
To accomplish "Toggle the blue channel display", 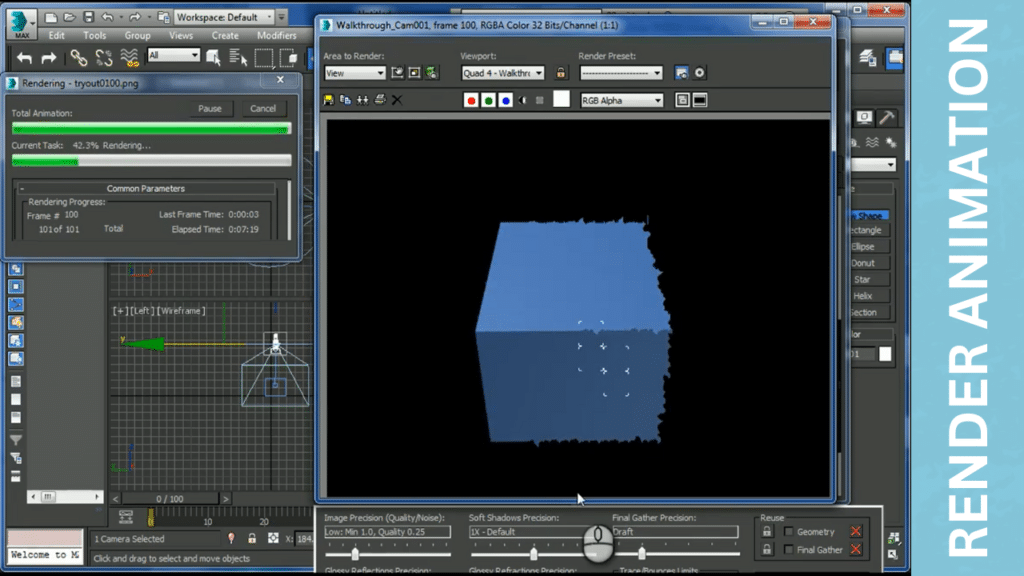I will click(x=505, y=100).
